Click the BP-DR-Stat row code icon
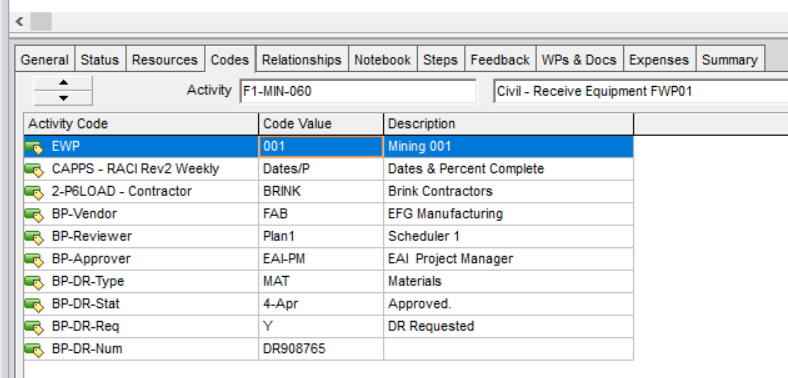 click(x=34, y=305)
